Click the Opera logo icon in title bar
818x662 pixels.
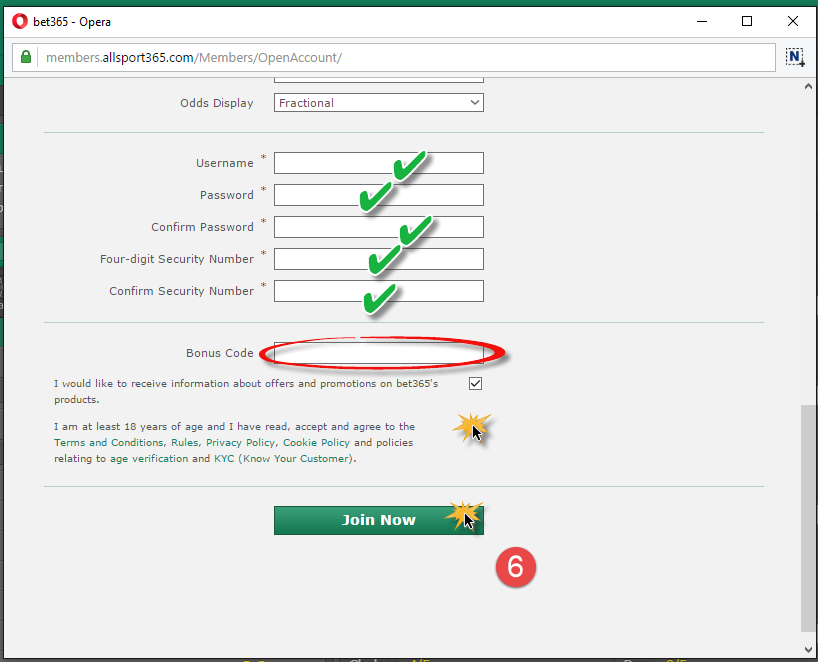tap(20, 21)
